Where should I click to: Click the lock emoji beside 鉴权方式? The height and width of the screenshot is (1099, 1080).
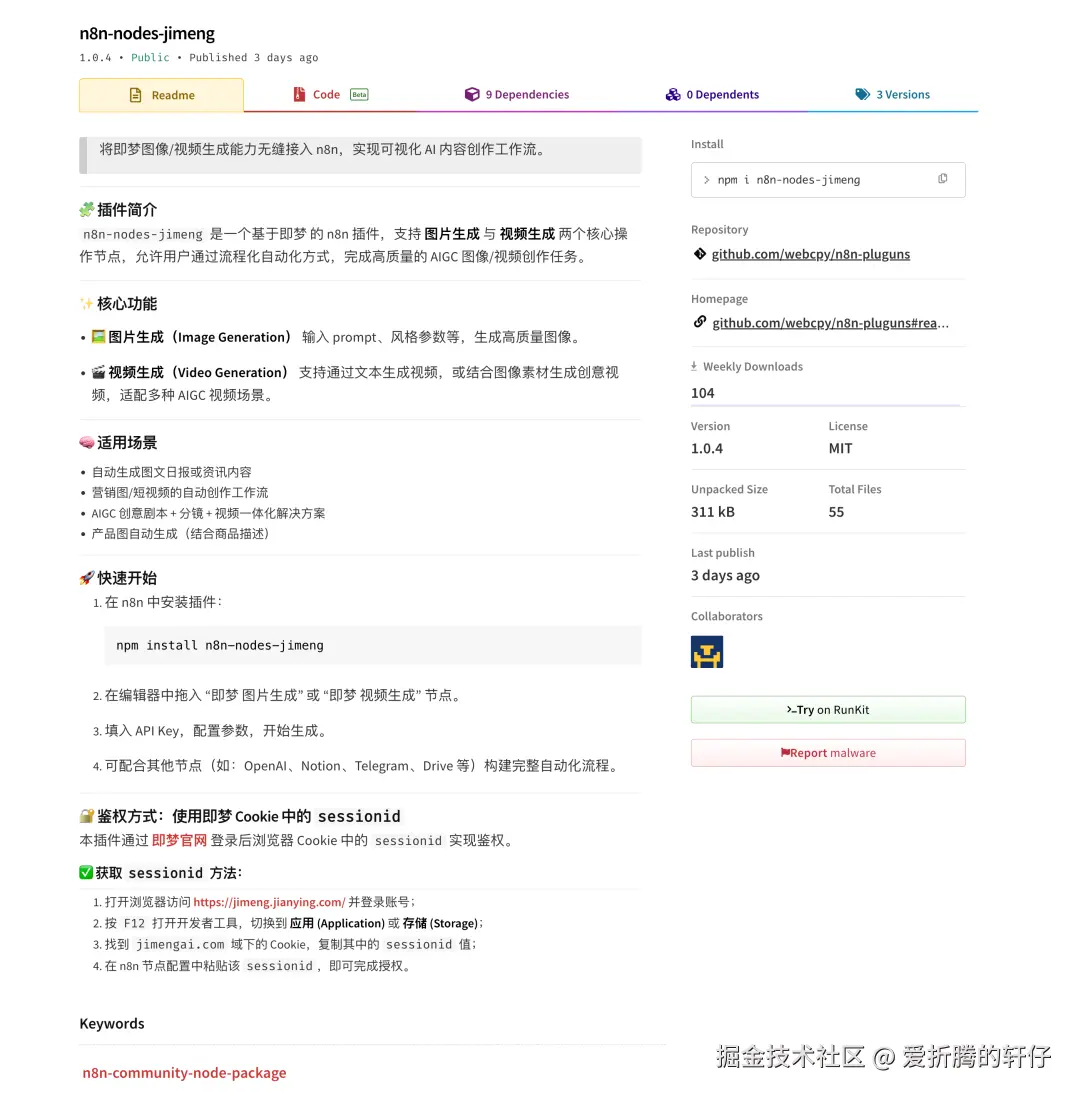coord(87,816)
